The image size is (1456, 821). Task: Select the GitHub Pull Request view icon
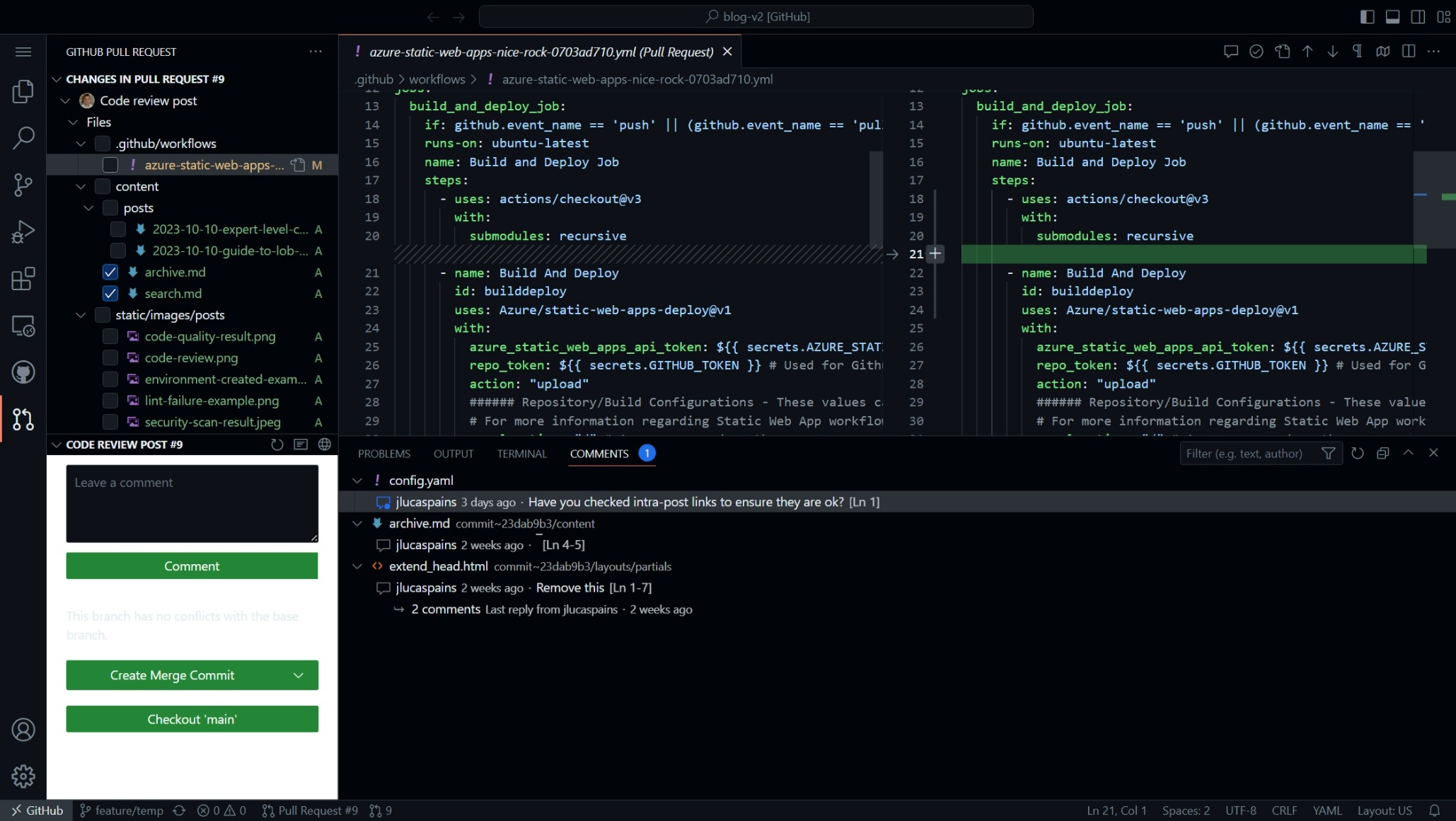[23, 419]
